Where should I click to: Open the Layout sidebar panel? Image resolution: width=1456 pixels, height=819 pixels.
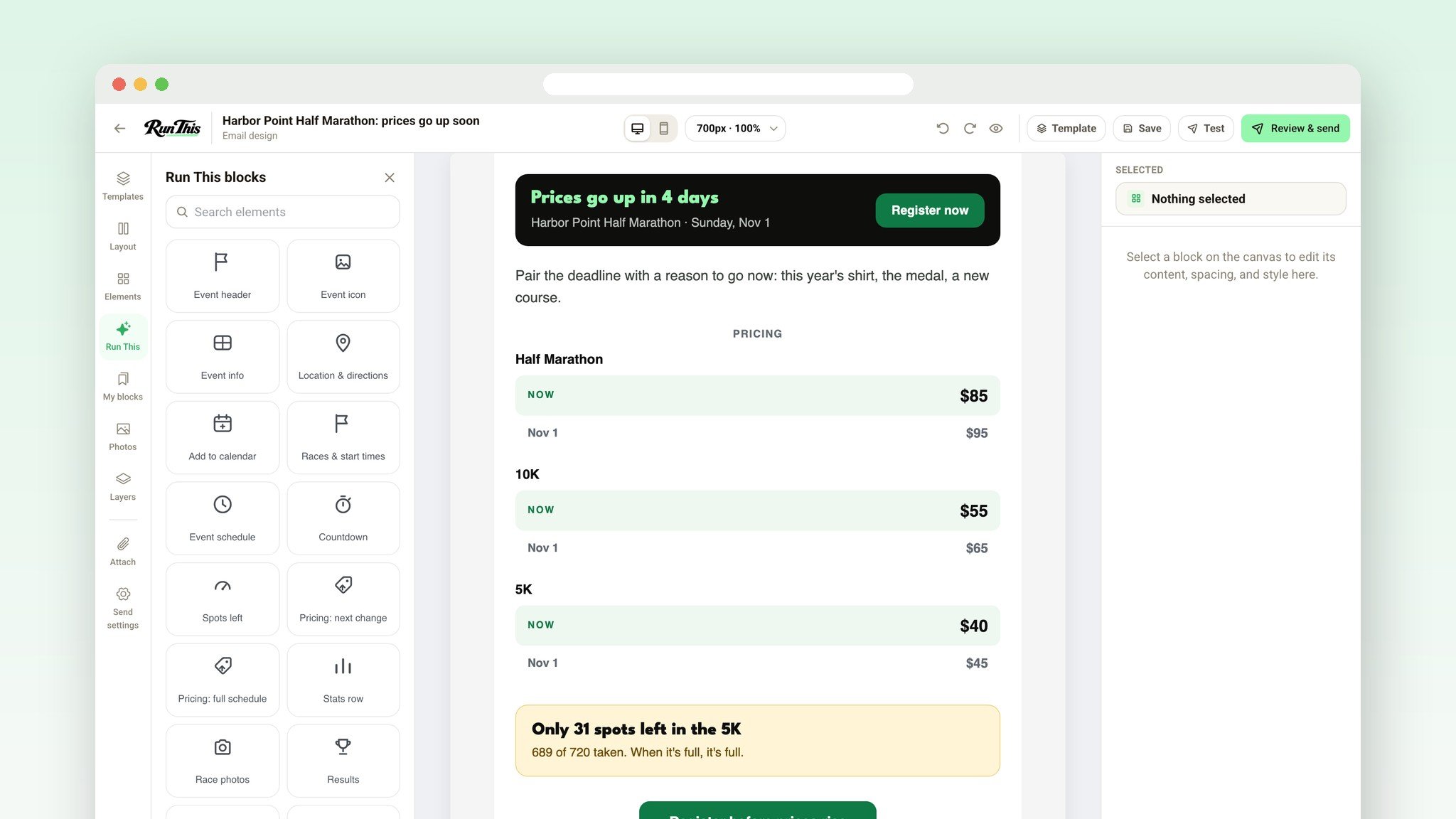[122, 236]
